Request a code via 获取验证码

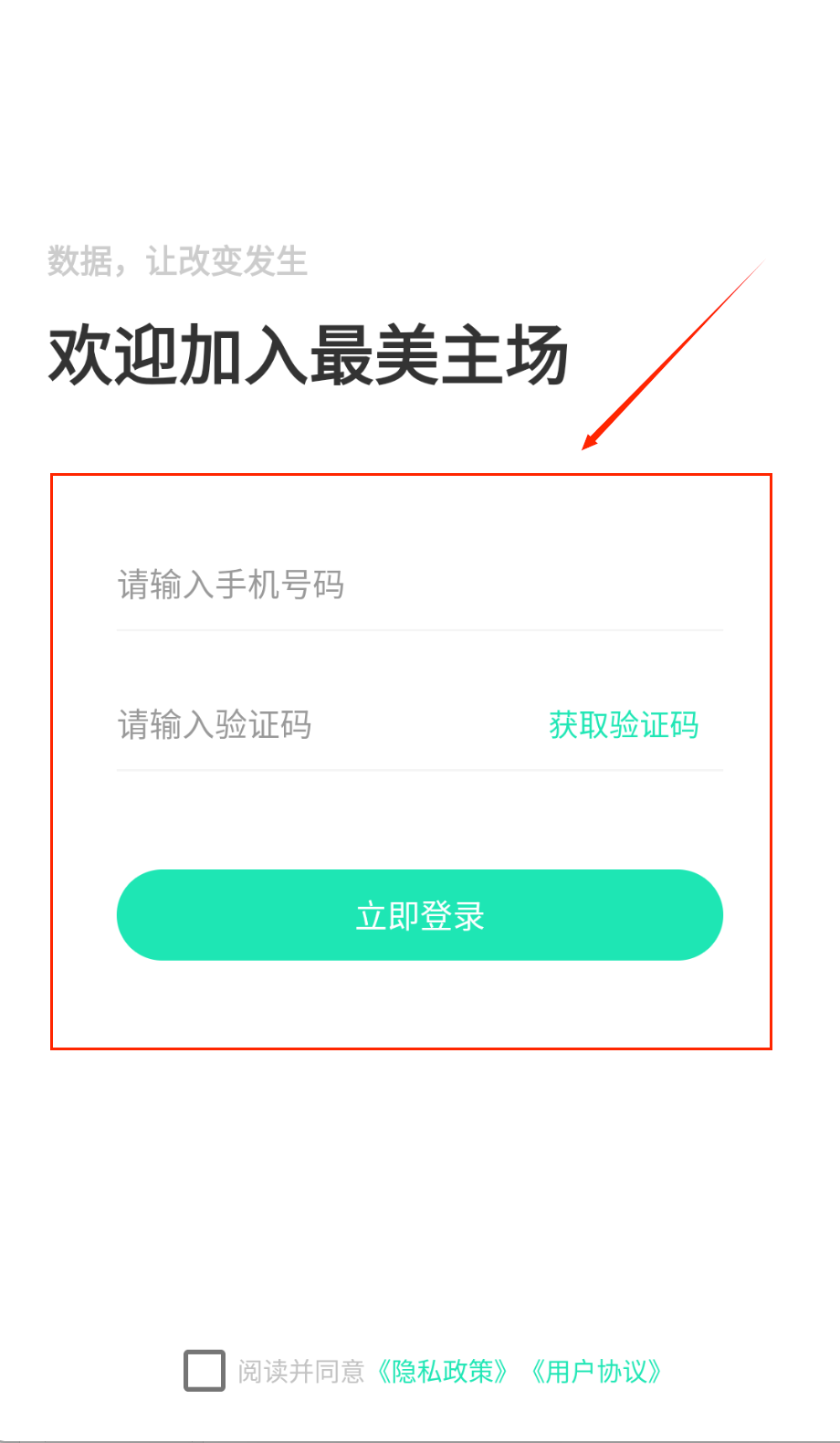pos(624,725)
